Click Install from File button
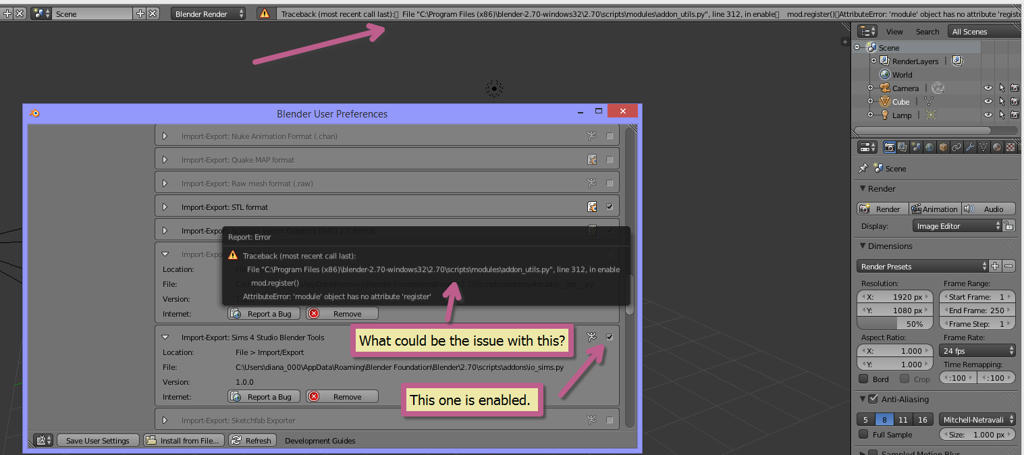The height and width of the screenshot is (455, 1024). pos(184,441)
